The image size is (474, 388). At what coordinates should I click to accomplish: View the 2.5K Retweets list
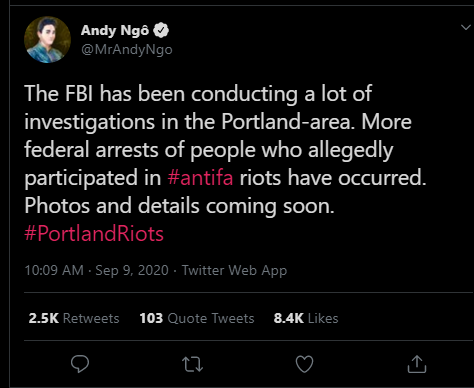[74, 318]
